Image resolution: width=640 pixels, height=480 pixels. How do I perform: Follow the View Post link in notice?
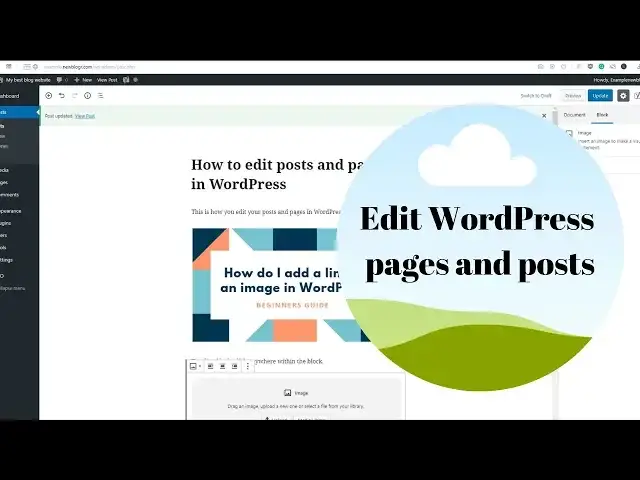point(85,116)
